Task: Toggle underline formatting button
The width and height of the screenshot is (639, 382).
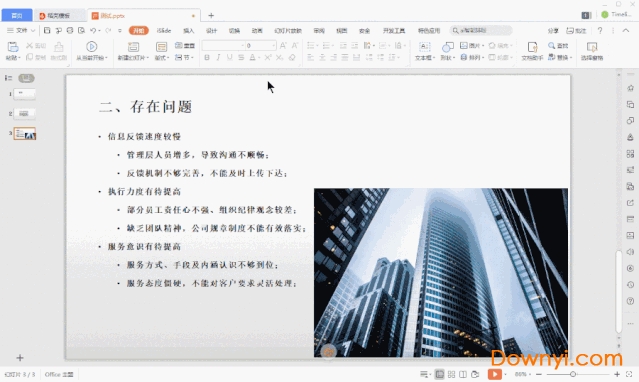Action: [x=229, y=57]
